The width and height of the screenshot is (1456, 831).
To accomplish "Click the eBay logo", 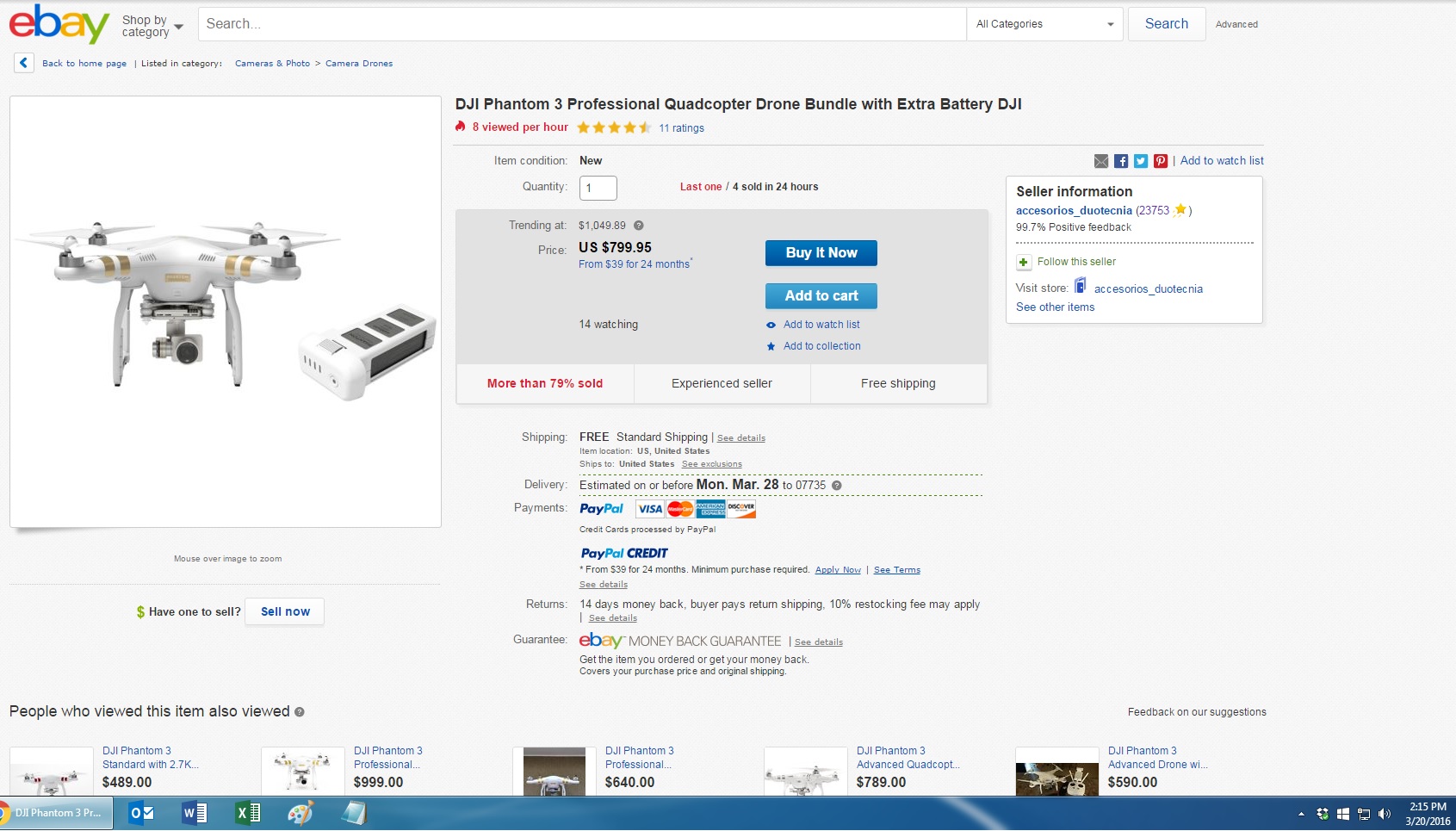I will pos(59,23).
